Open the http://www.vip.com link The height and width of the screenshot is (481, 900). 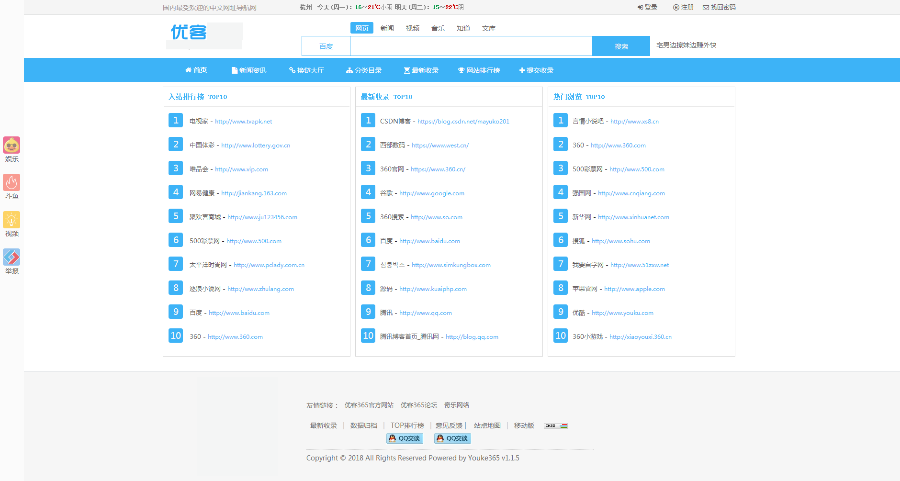pyautogui.click(x=242, y=169)
